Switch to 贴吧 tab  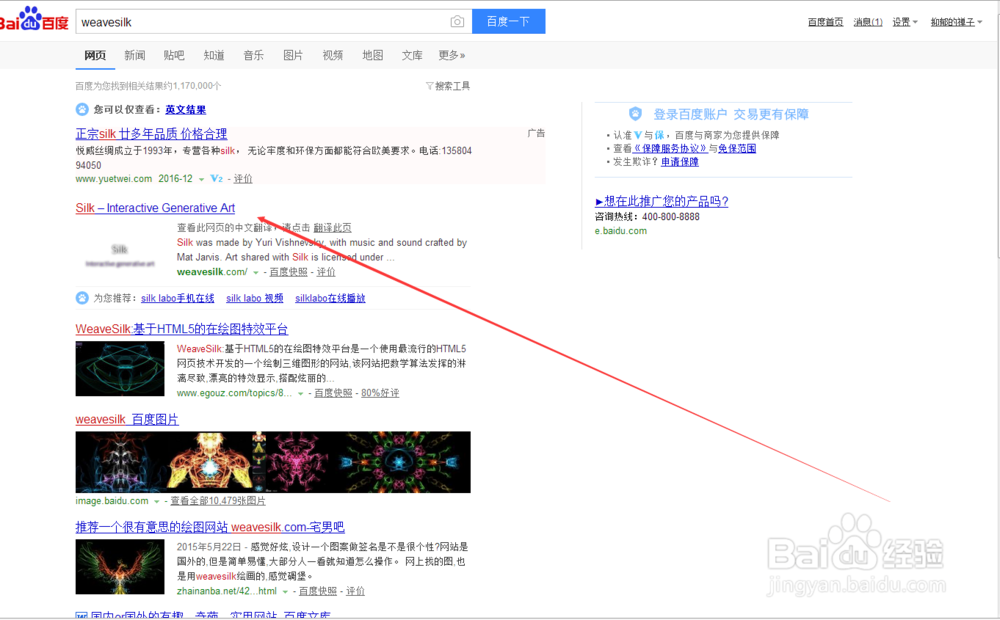coord(174,55)
